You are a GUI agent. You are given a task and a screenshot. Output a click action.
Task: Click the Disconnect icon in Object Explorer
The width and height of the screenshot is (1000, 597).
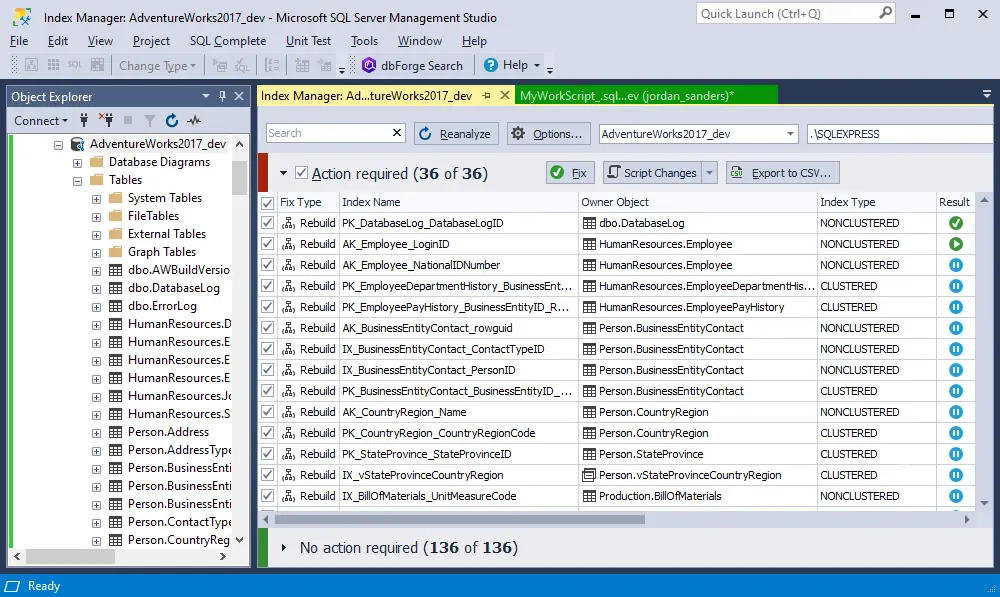[105, 120]
